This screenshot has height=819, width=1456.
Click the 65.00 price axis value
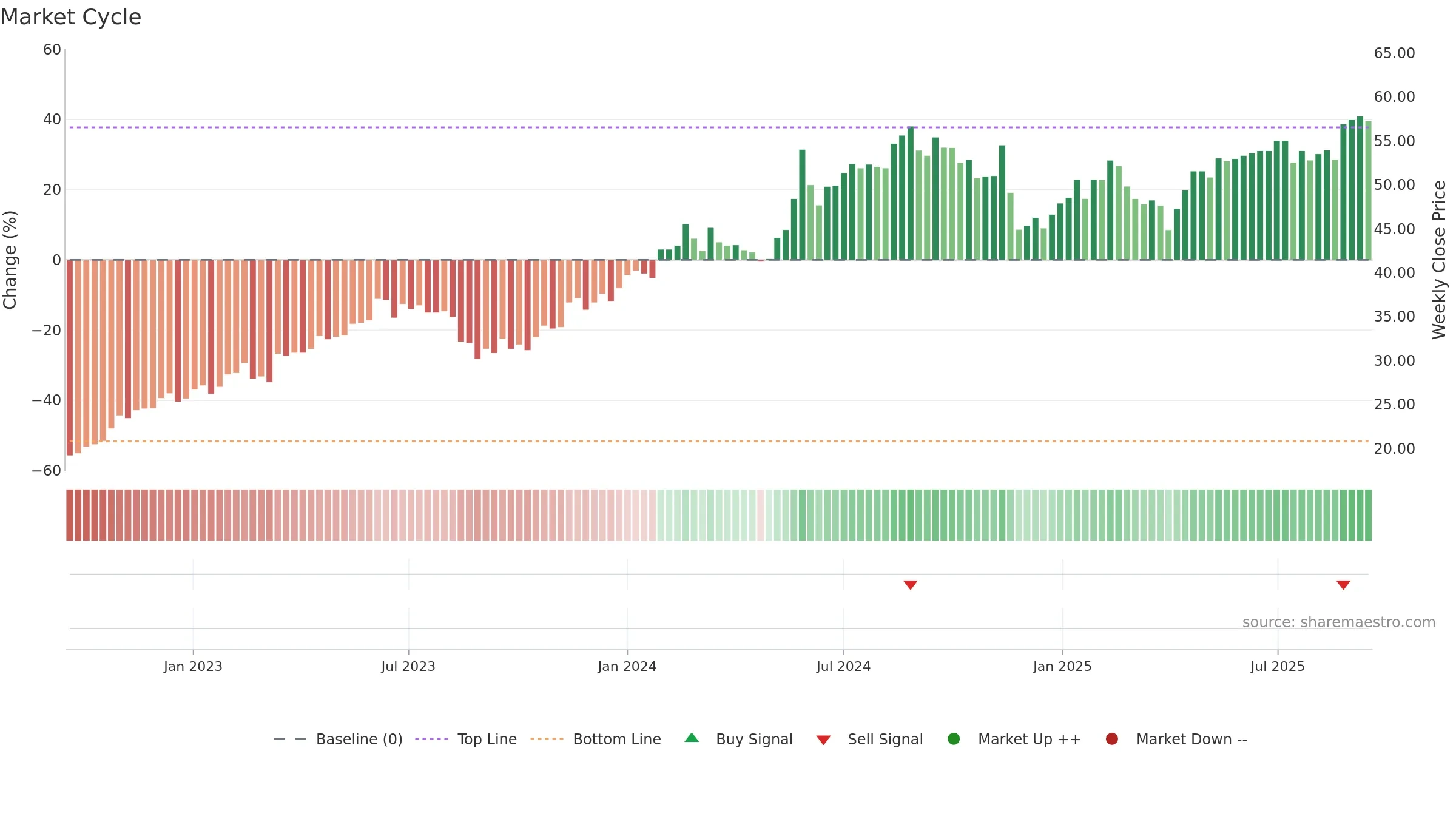pyautogui.click(x=1394, y=53)
